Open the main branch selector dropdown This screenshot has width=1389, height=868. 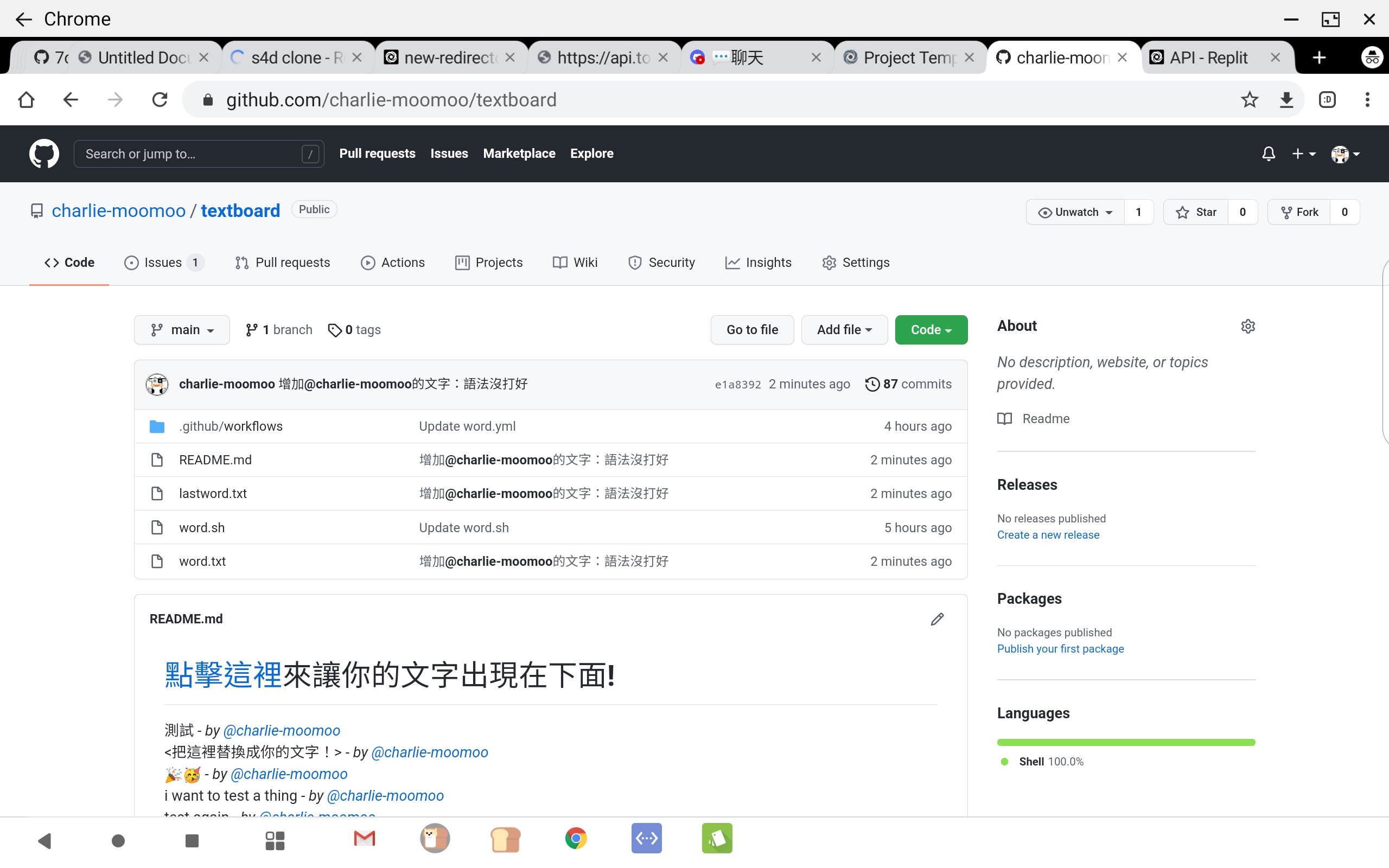coord(181,329)
